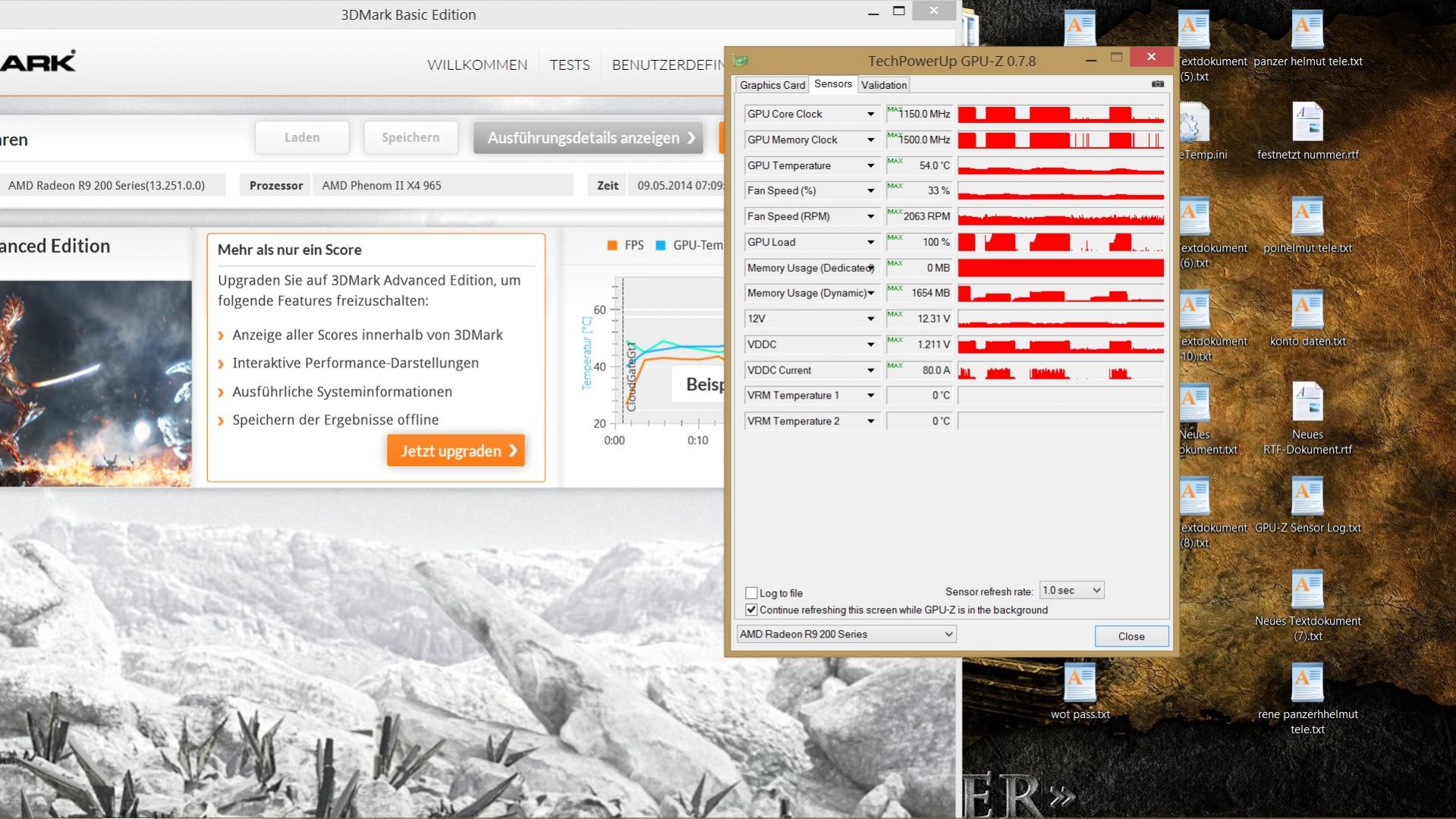Click the 2063 RPM fan speed value

pos(920,216)
